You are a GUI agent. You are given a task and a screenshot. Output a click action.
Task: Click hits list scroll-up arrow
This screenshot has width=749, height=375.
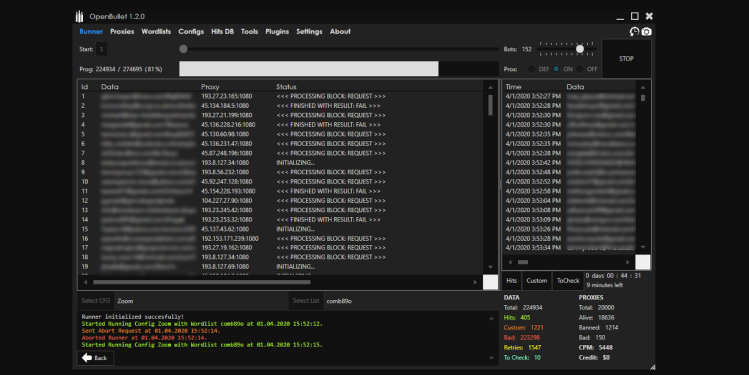pyautogui.click(x=643, y=87)
